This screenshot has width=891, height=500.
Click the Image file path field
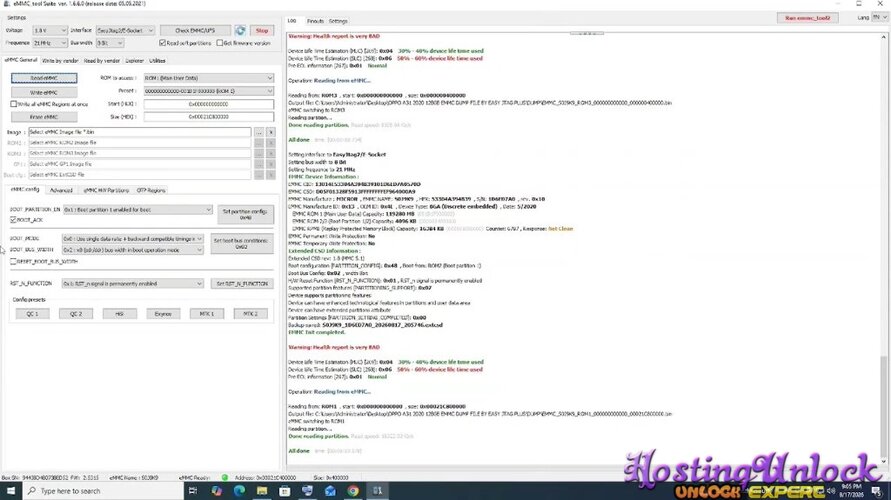pos(139,132)
